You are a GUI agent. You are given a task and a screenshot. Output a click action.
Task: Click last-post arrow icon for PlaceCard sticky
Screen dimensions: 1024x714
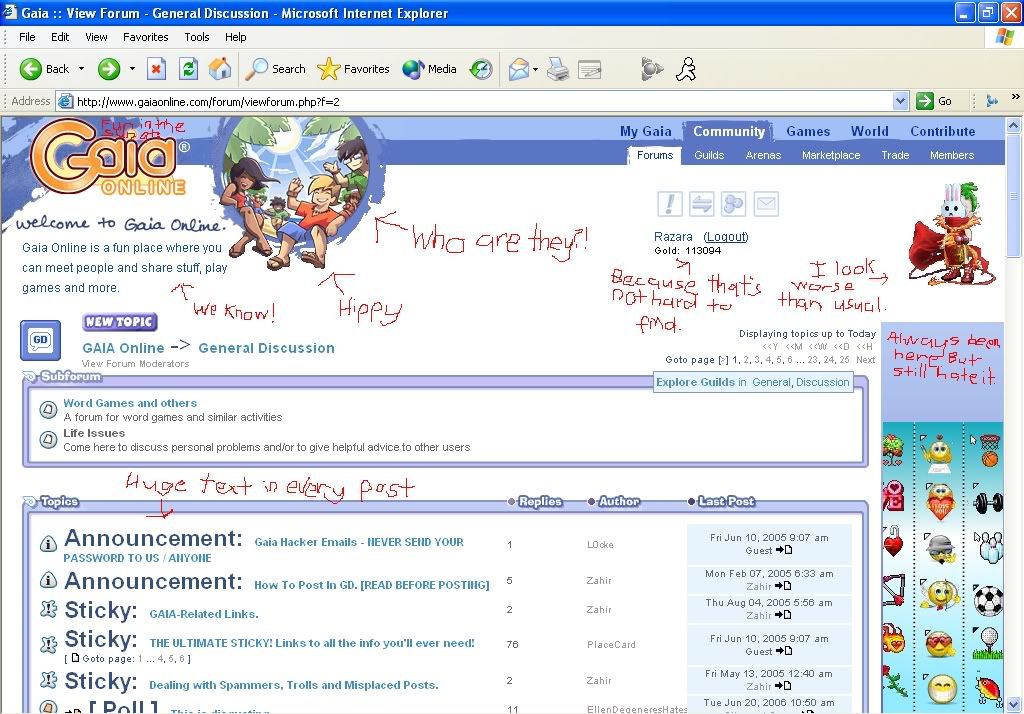[x=784, y=651]
